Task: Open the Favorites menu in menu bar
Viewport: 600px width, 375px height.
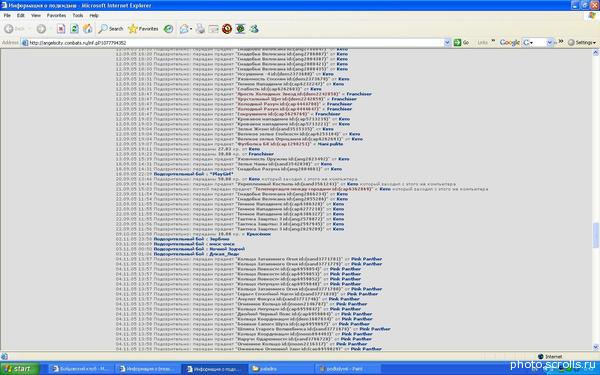Action: (x=56, y=15)
